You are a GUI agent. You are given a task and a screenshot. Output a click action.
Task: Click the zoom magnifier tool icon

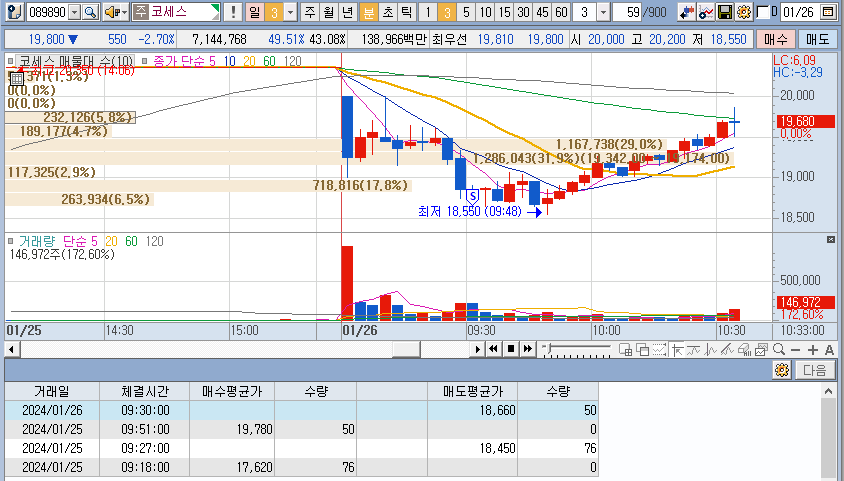click(779, 350)
